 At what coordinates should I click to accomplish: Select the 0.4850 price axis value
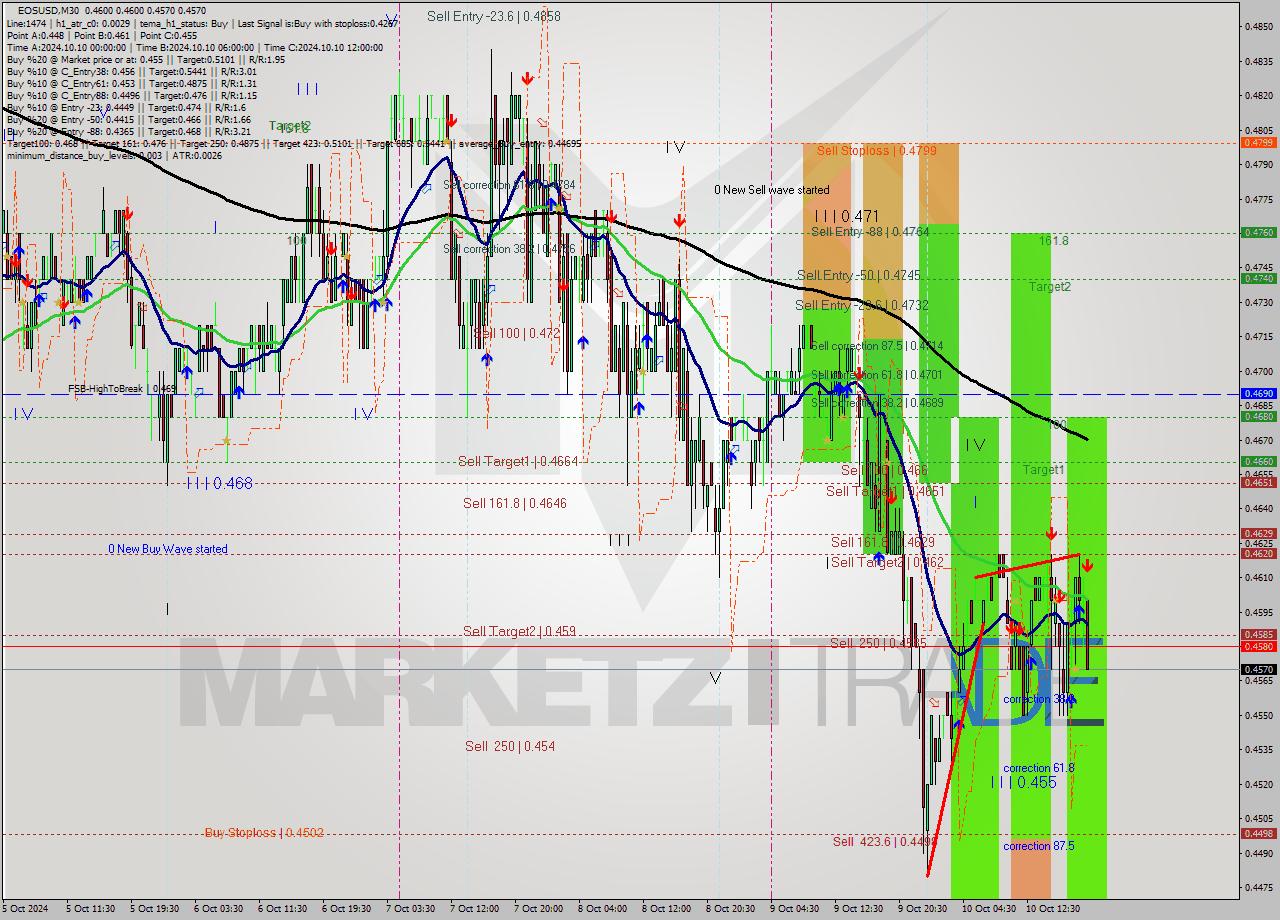[1257, 26]
